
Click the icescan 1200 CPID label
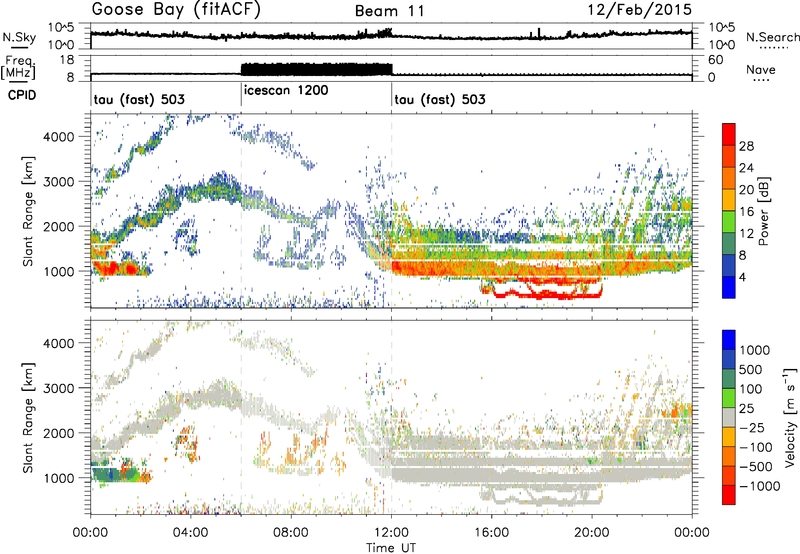click(x=286, y=90)
